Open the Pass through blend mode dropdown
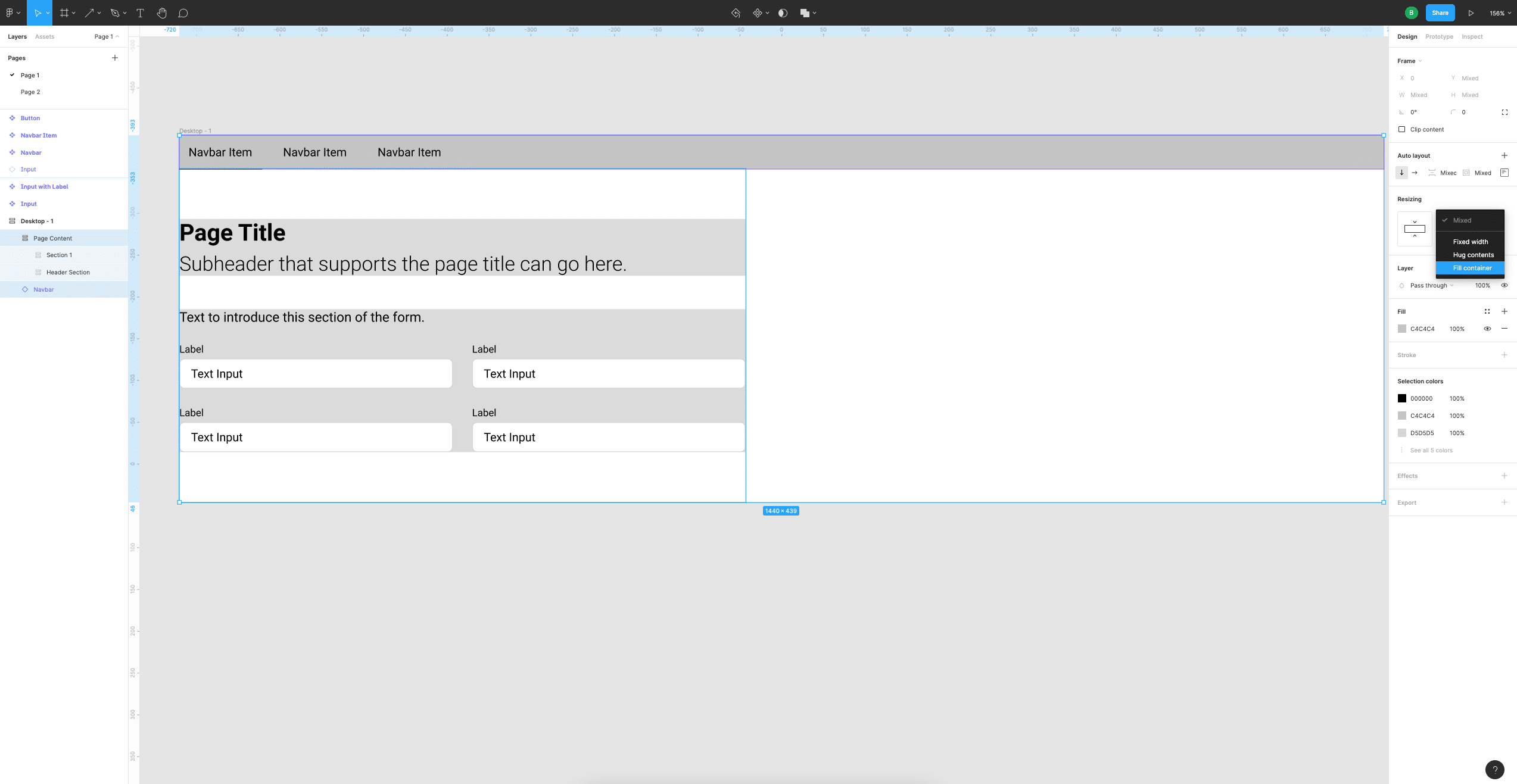The height and width of the screenshot is (784, 1517). click(x=1429, y=285)
